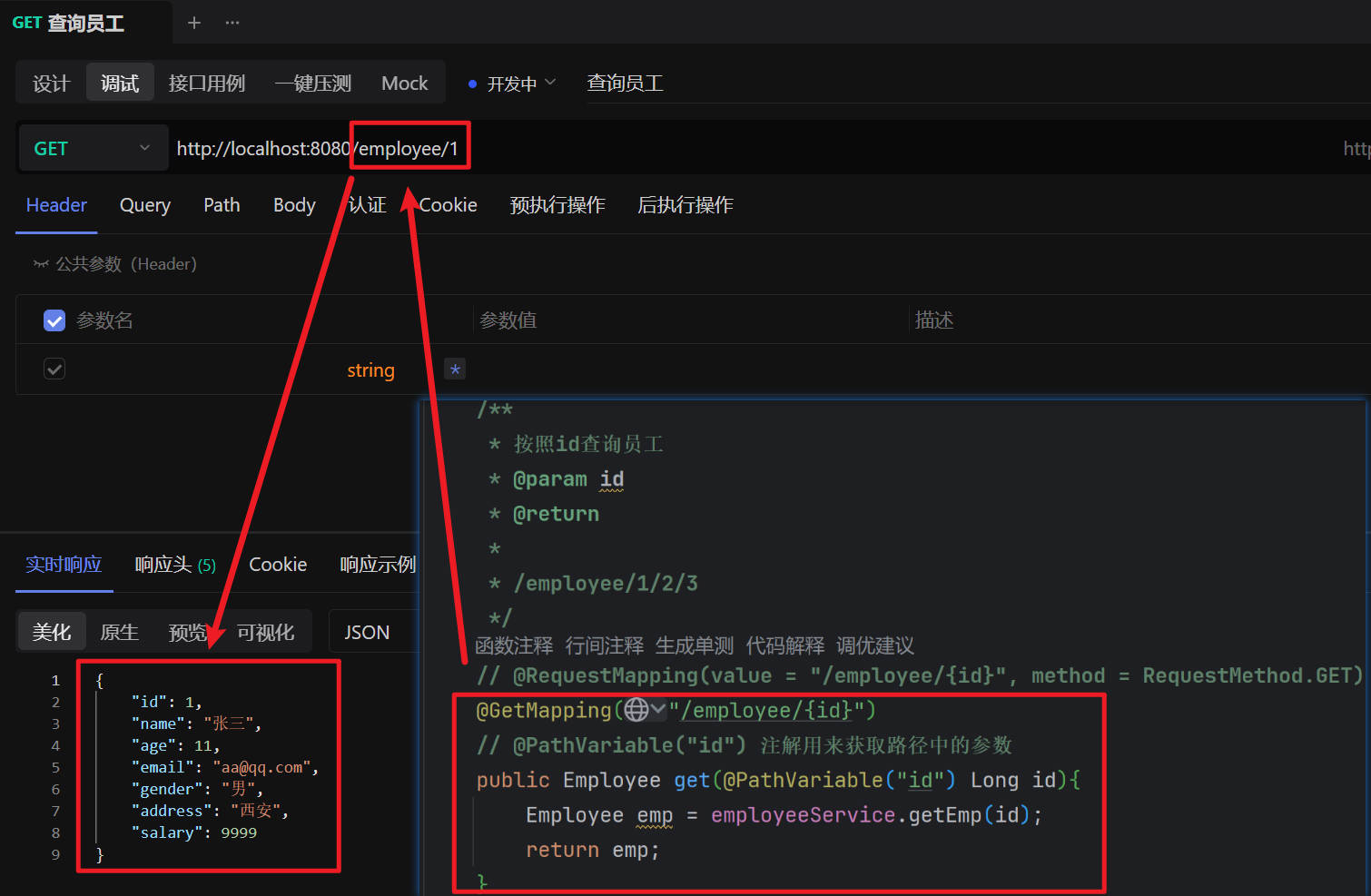
Task: Select the Path request tab
Action: [222, 205]
